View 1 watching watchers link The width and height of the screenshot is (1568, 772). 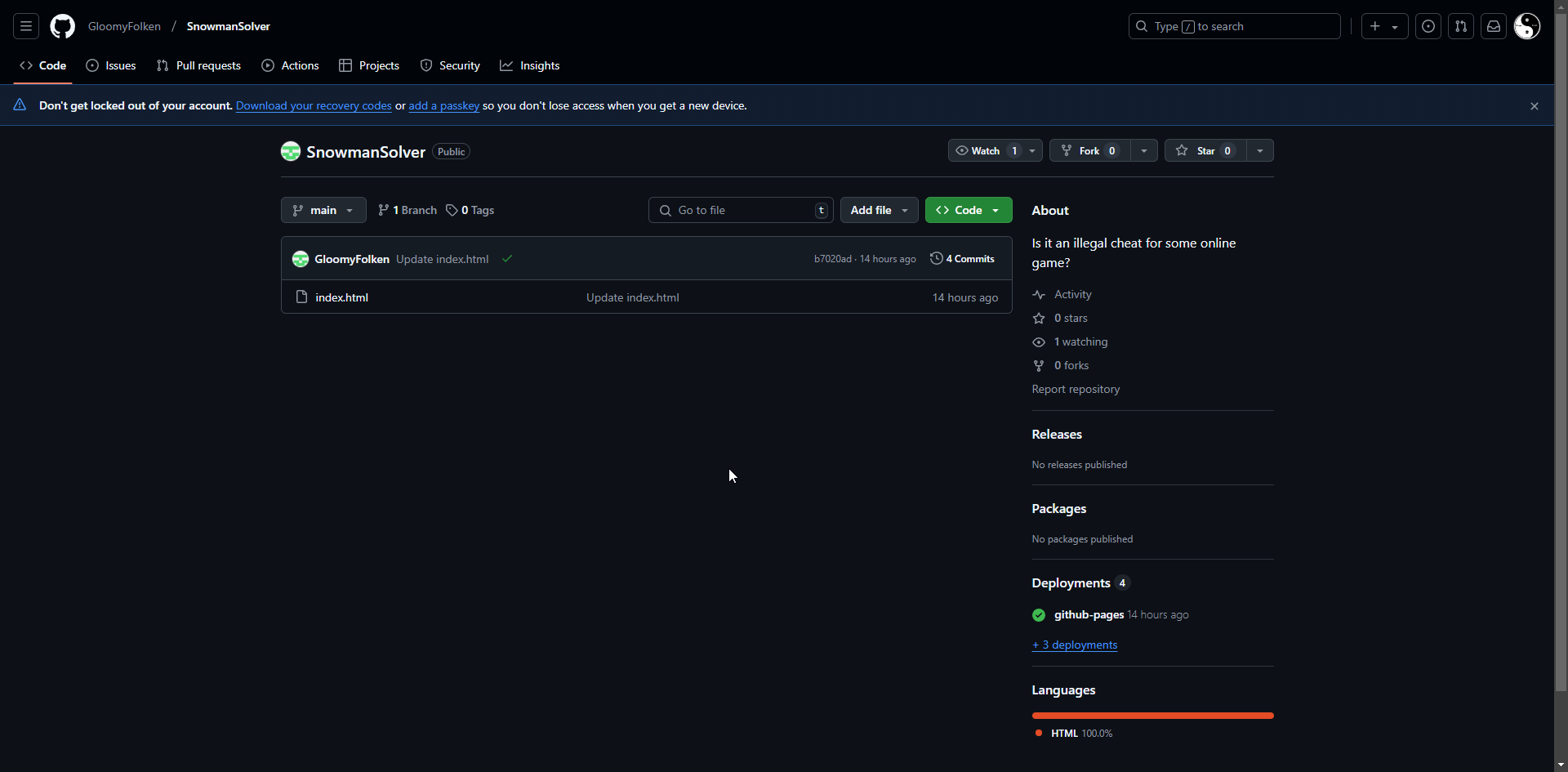[x=1070, y=341]
